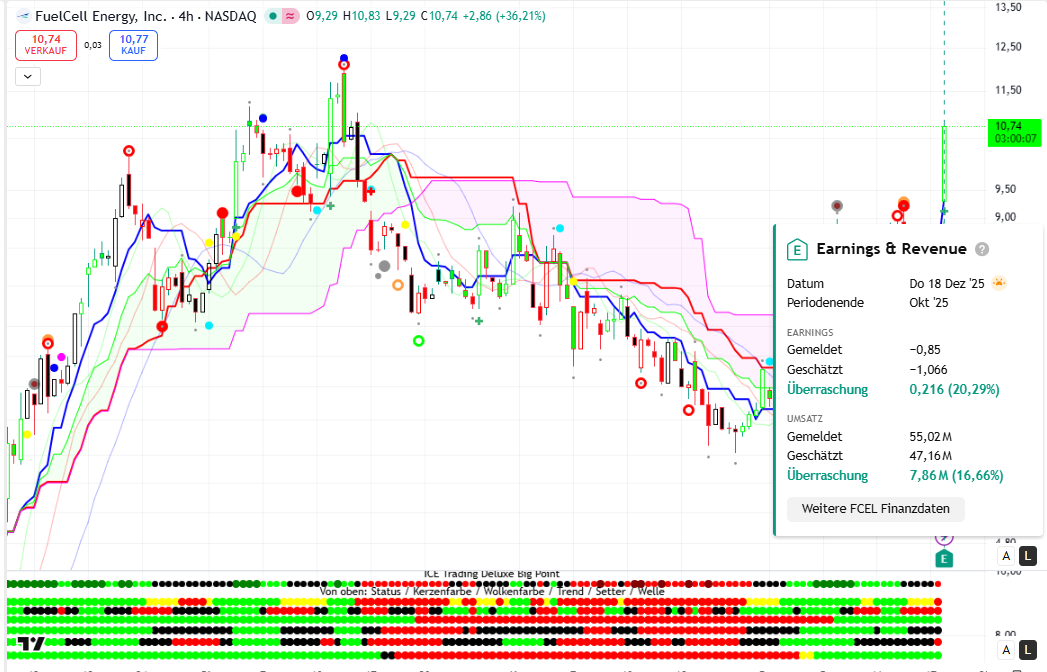This screenshot has height=672, width=1047.
Task: Click the KAUF 10,77 buy button
Action: click(x=134, y=45)
